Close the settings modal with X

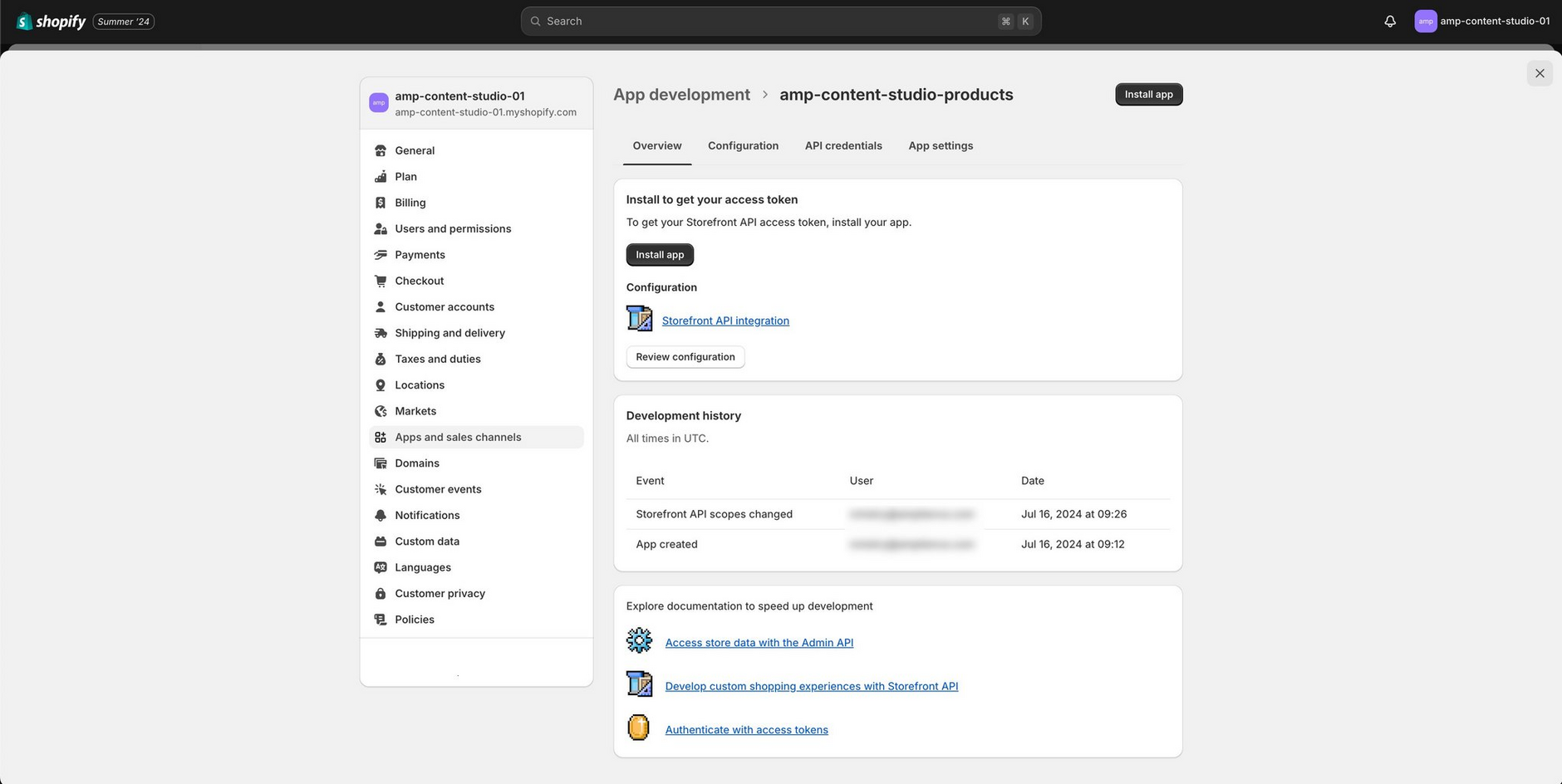click(x=1540, y=73)
